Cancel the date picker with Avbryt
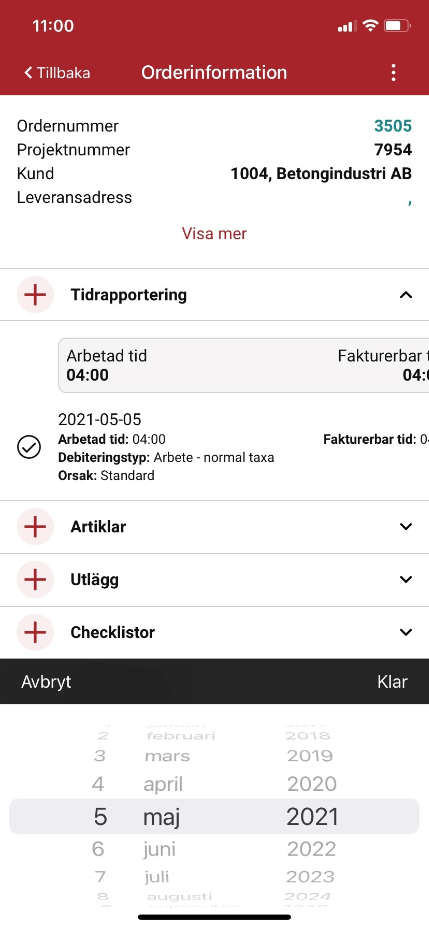Viewport: 429px width, 931px height. 46,682
